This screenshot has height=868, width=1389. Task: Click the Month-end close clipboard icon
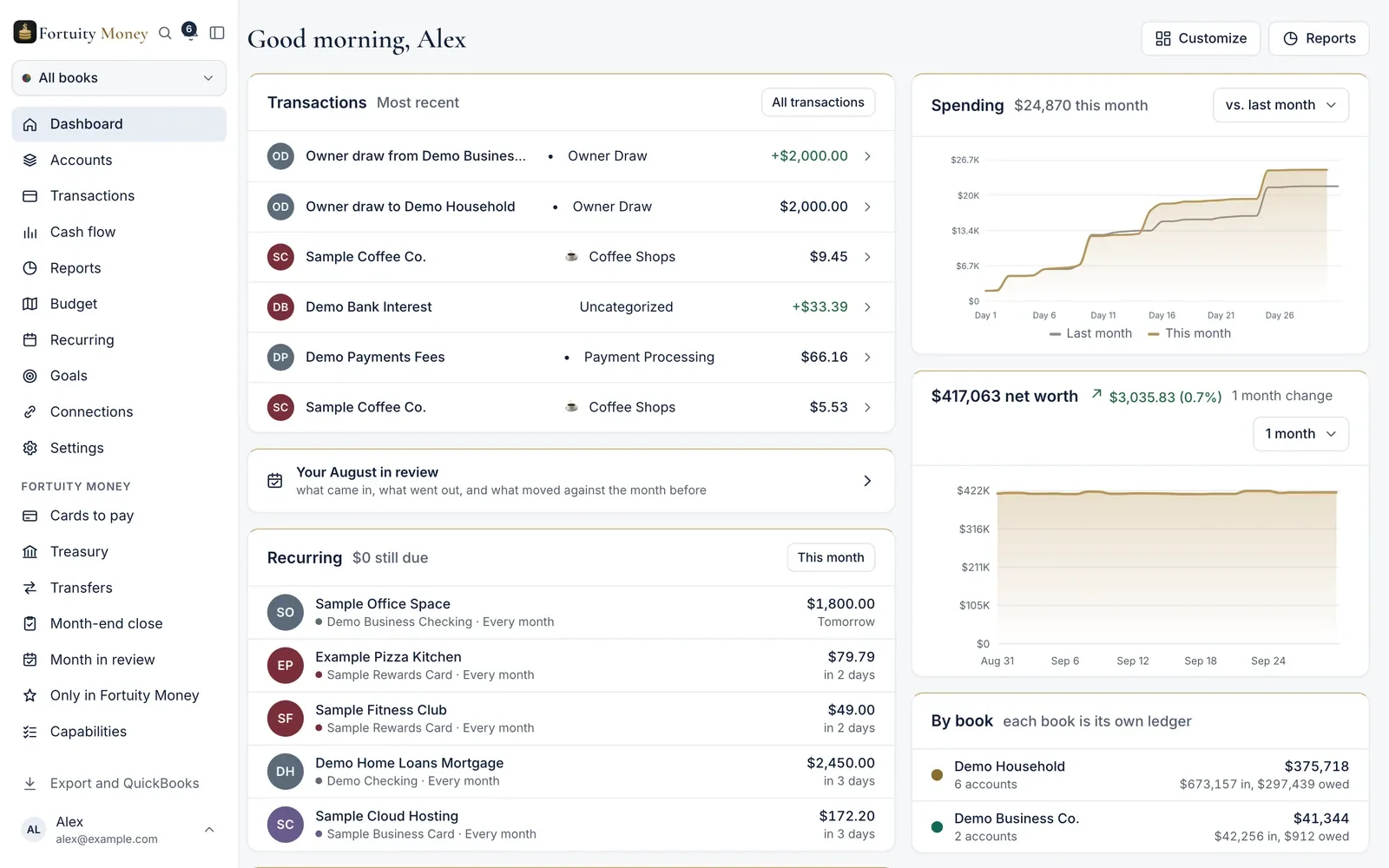(x=30, y=623)
